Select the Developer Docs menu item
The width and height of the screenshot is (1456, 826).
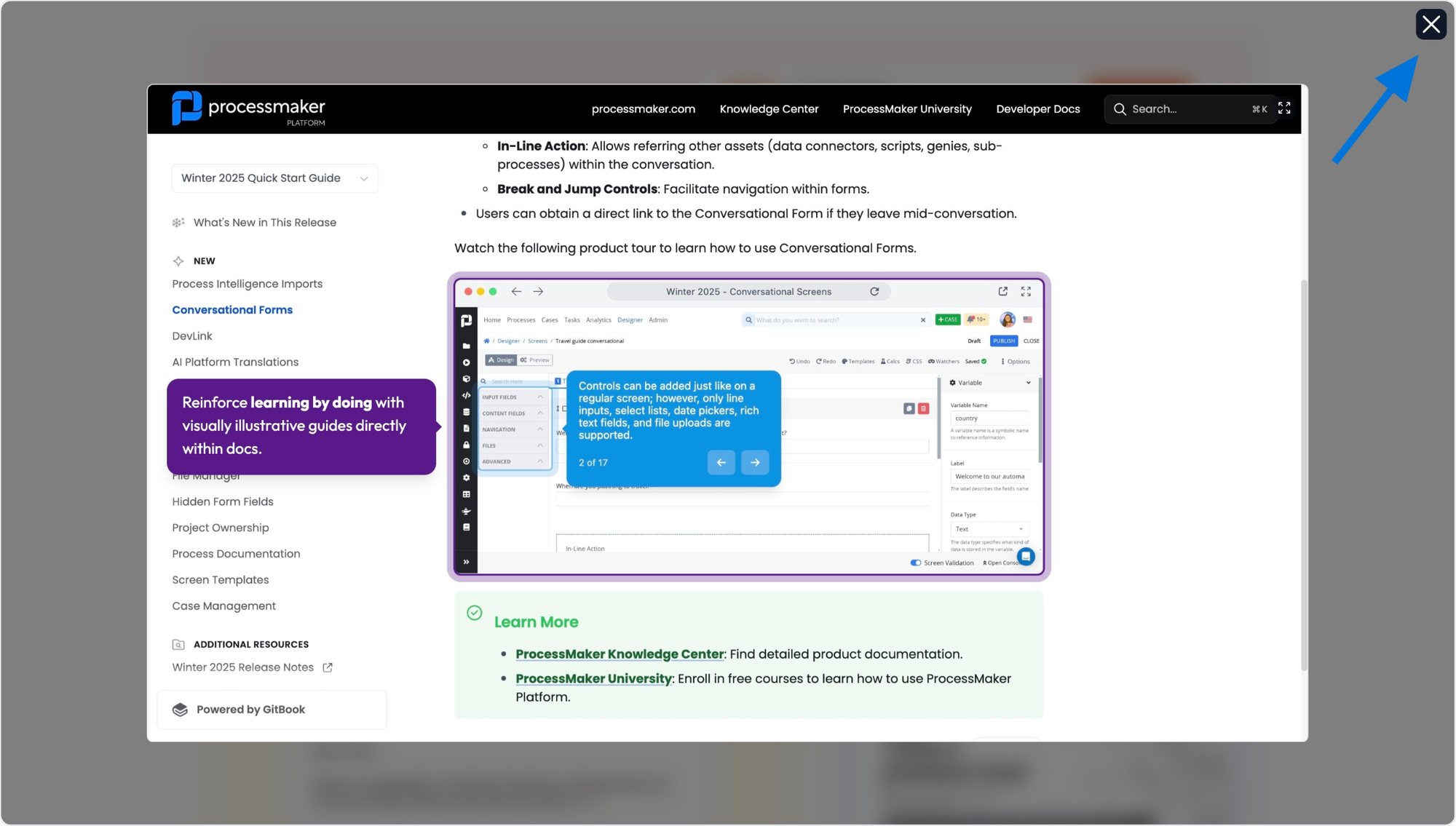pyautogui.click(x=1038, y=109)
